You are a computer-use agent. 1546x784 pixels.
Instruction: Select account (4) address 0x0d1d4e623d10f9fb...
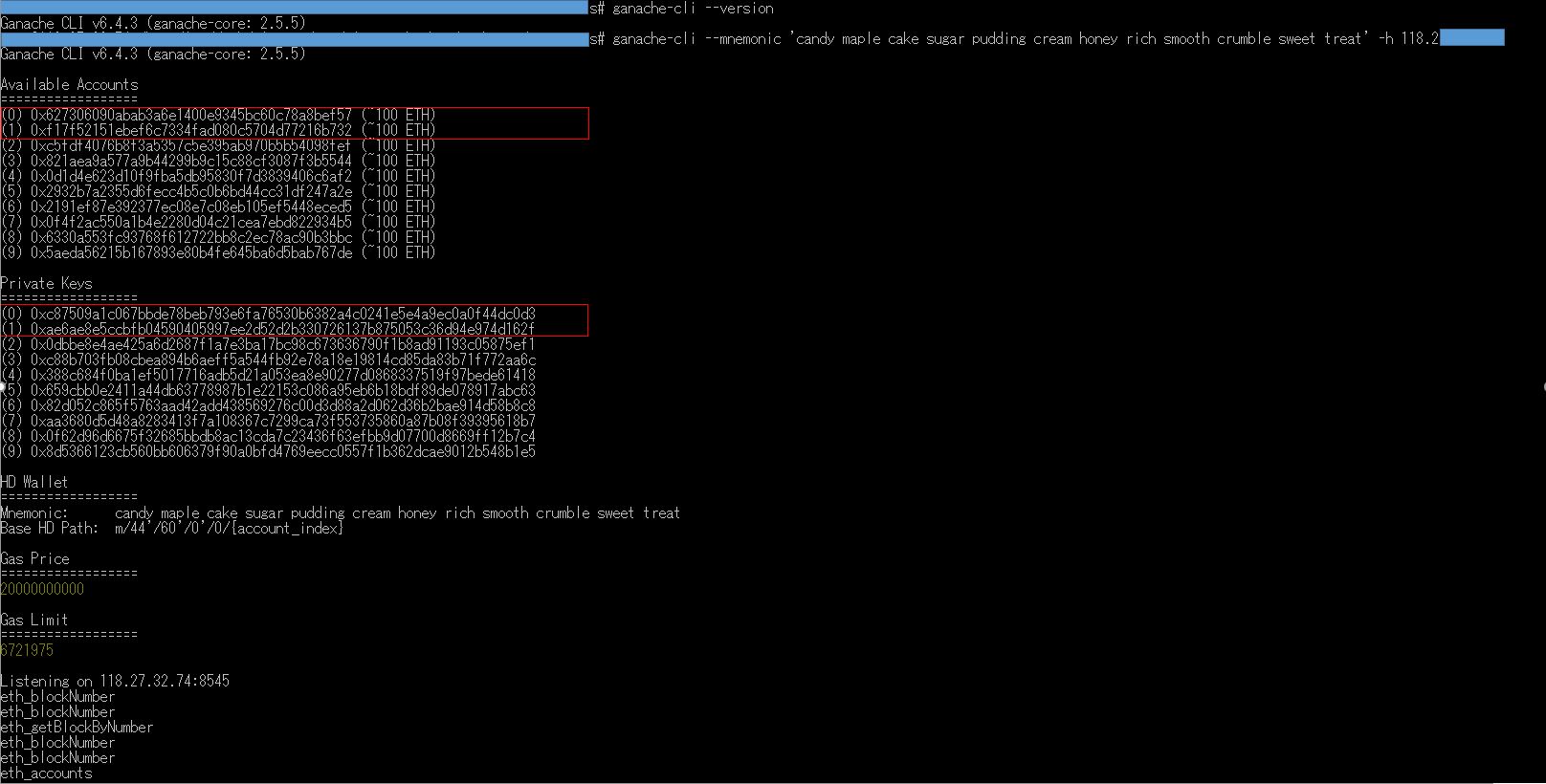click(x=191, y=177)
